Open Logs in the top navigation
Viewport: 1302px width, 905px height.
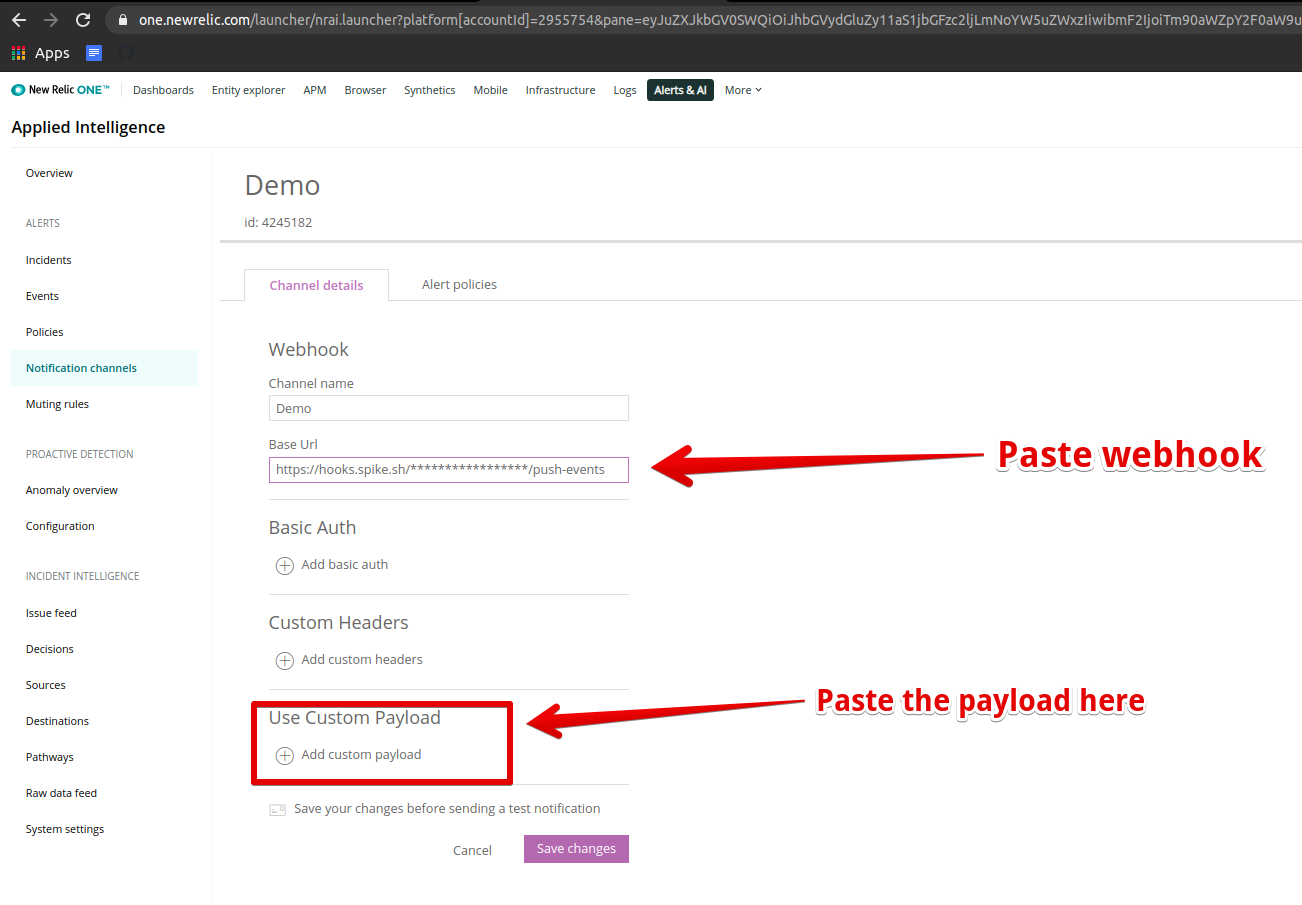coord(625,90)
